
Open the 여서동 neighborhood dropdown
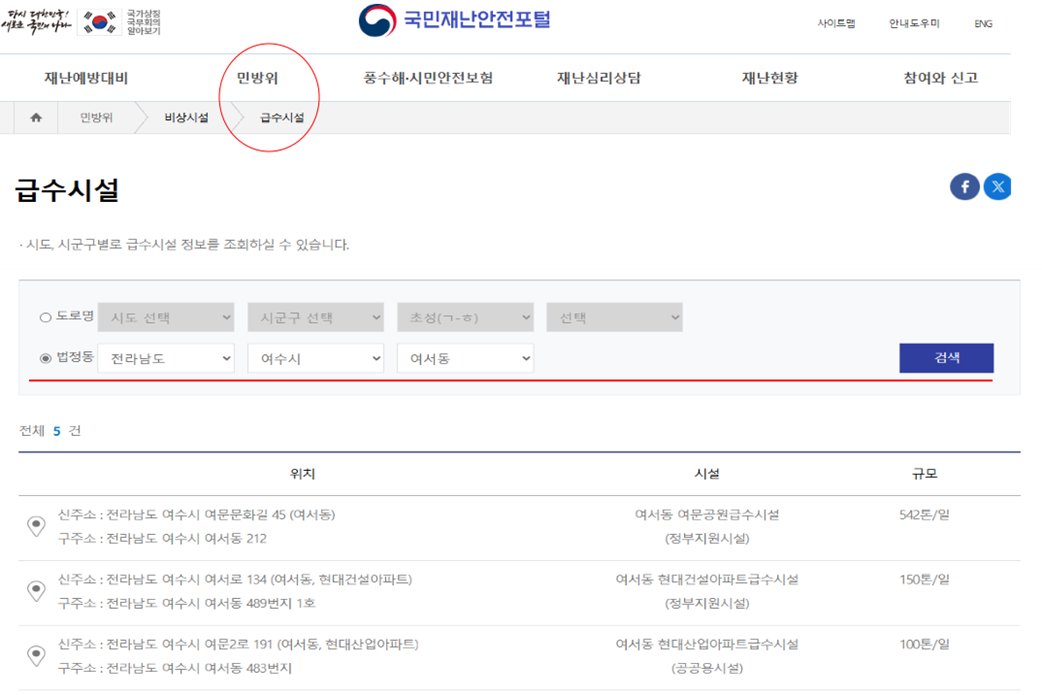point(464,358)
